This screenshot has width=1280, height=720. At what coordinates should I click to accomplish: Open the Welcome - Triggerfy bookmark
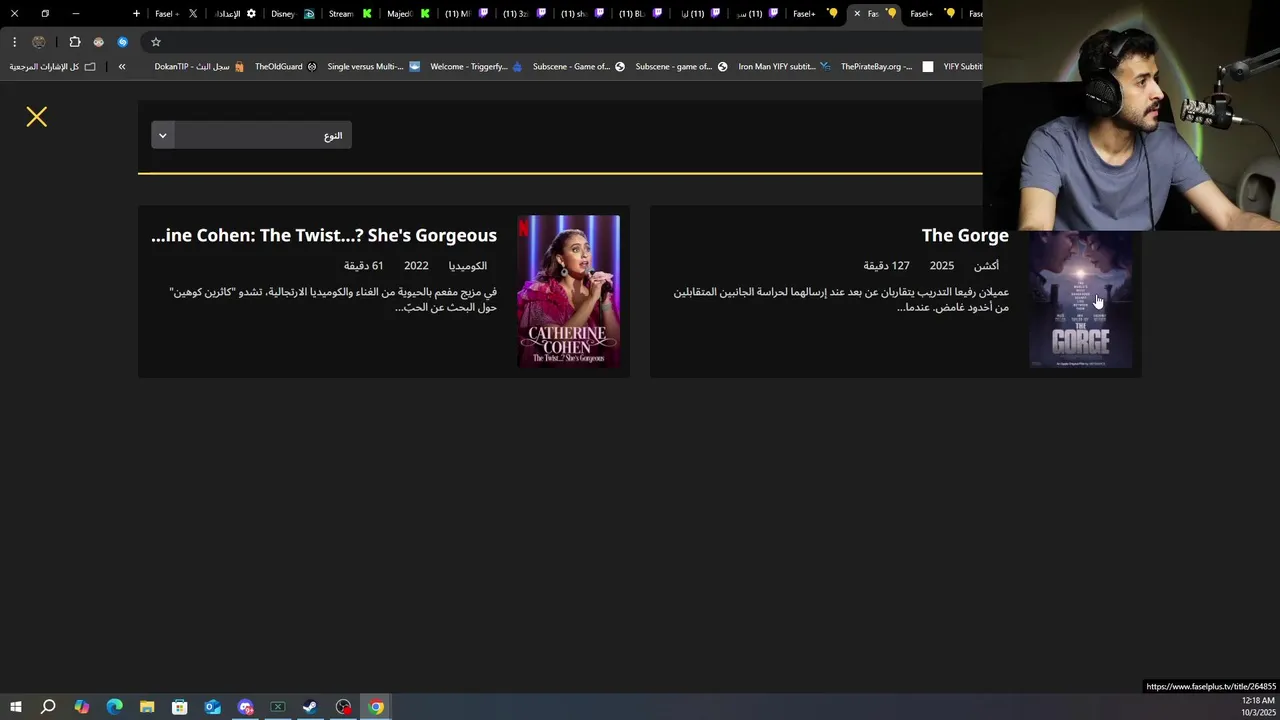point(476,67)
